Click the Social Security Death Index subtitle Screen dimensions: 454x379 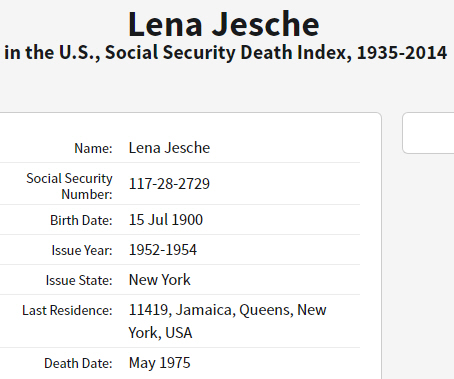(x=226, y=53)
